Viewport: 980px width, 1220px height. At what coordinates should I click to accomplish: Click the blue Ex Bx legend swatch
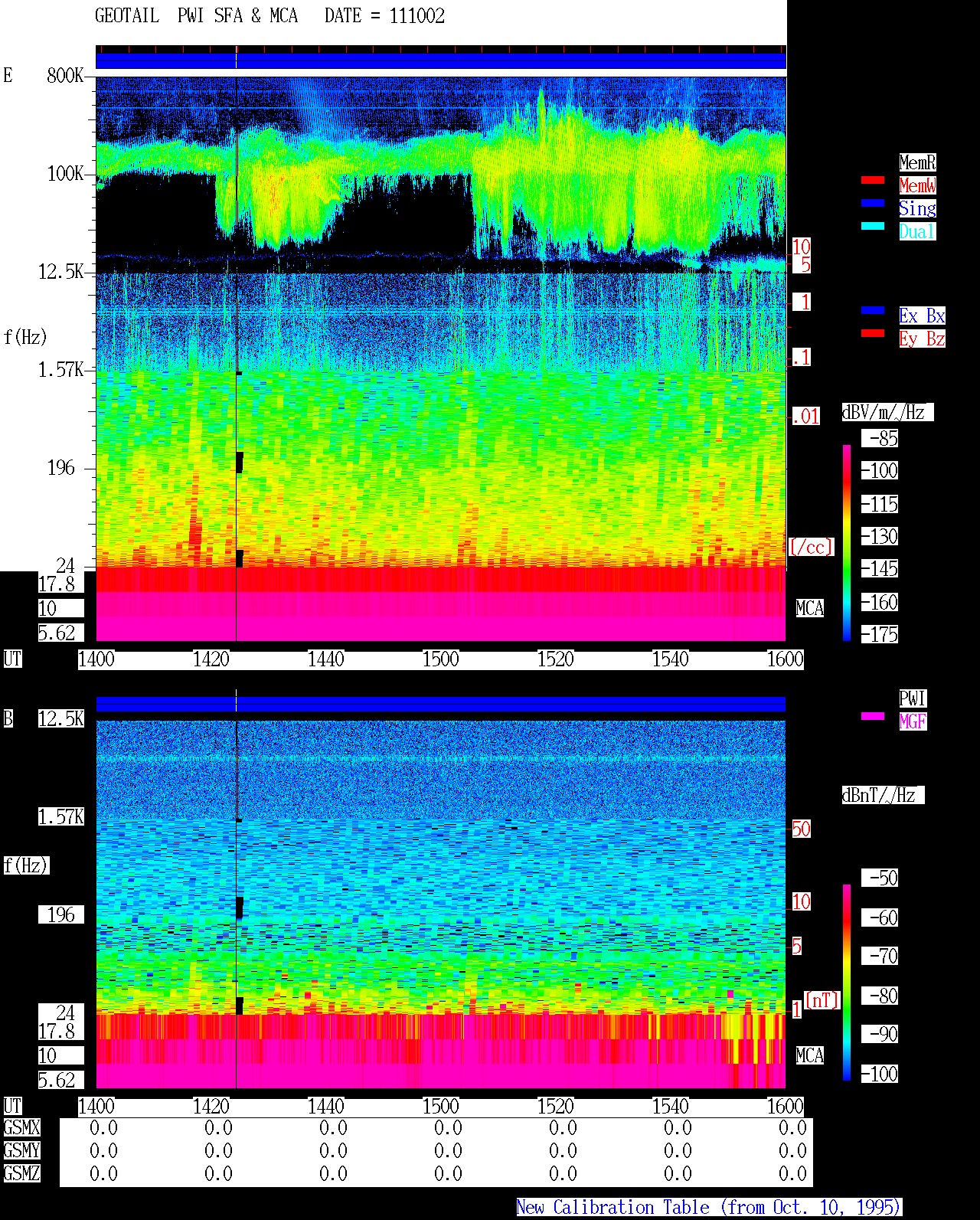(x=873, y=311)
